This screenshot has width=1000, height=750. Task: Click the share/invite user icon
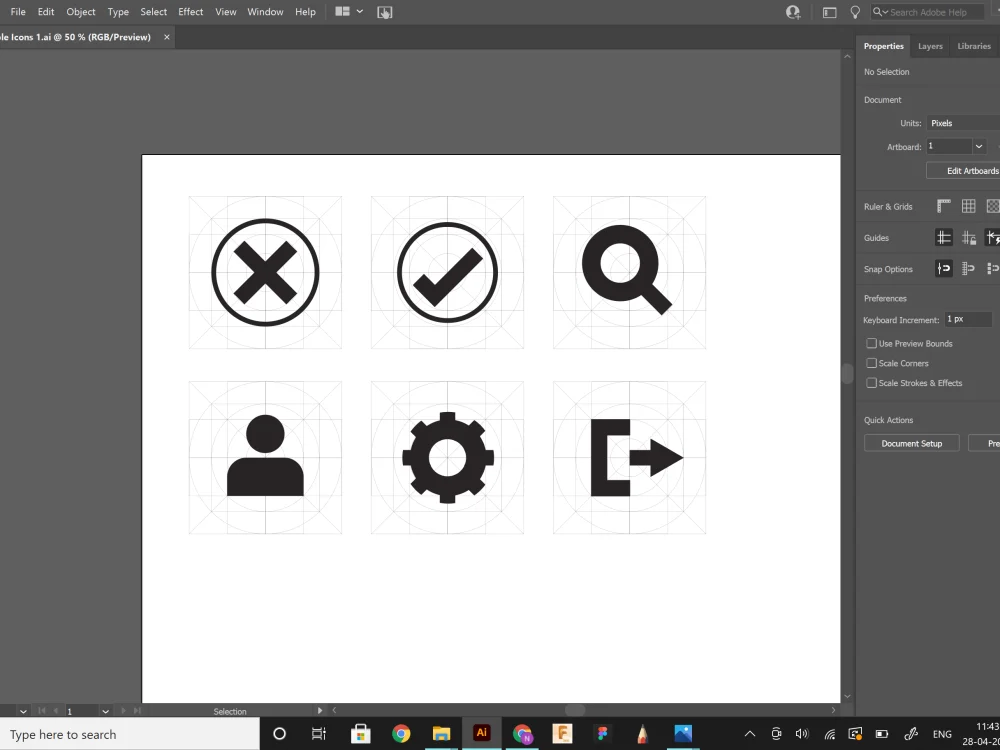point(793,12)
